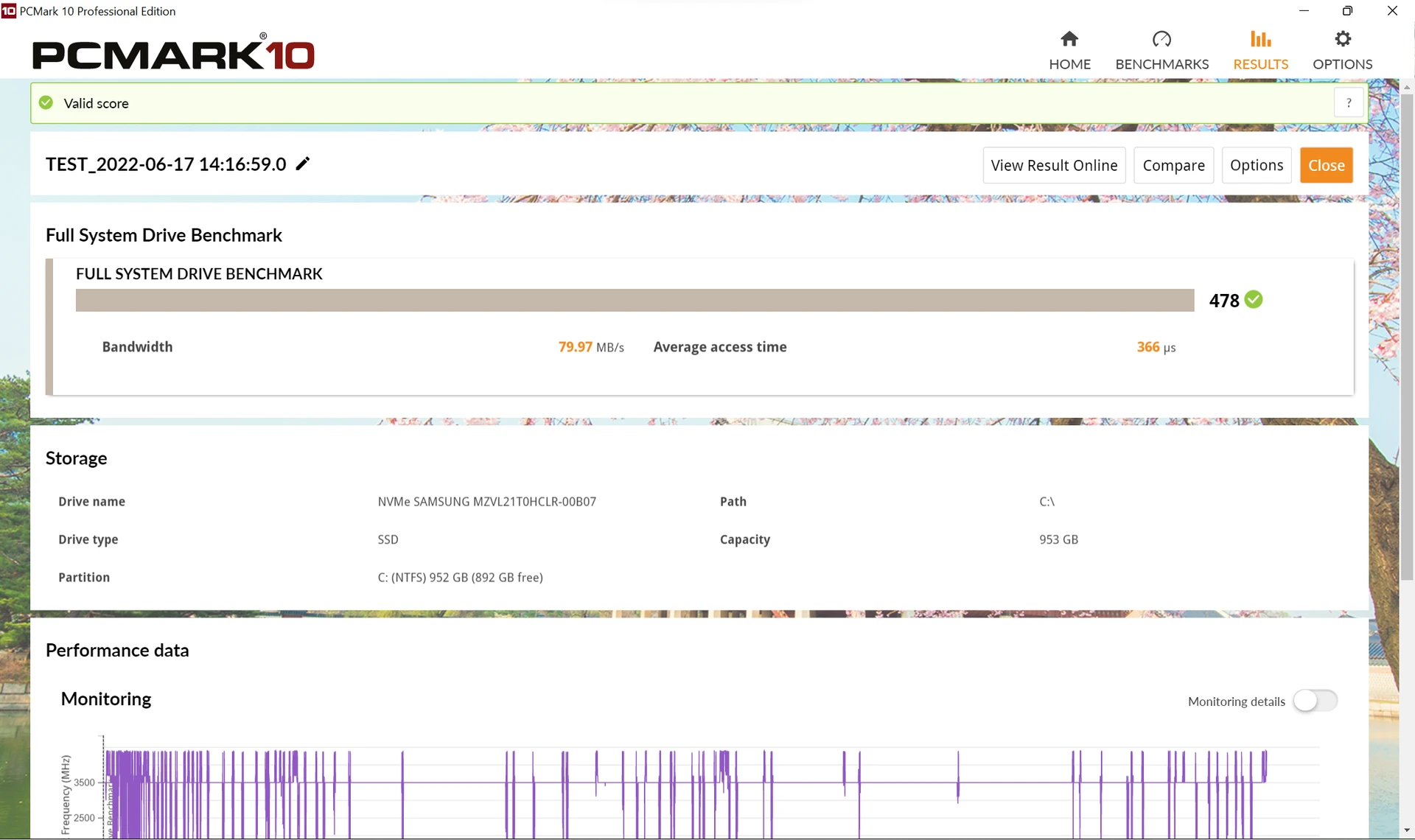Click the capacity value 953 GB

1058,539
